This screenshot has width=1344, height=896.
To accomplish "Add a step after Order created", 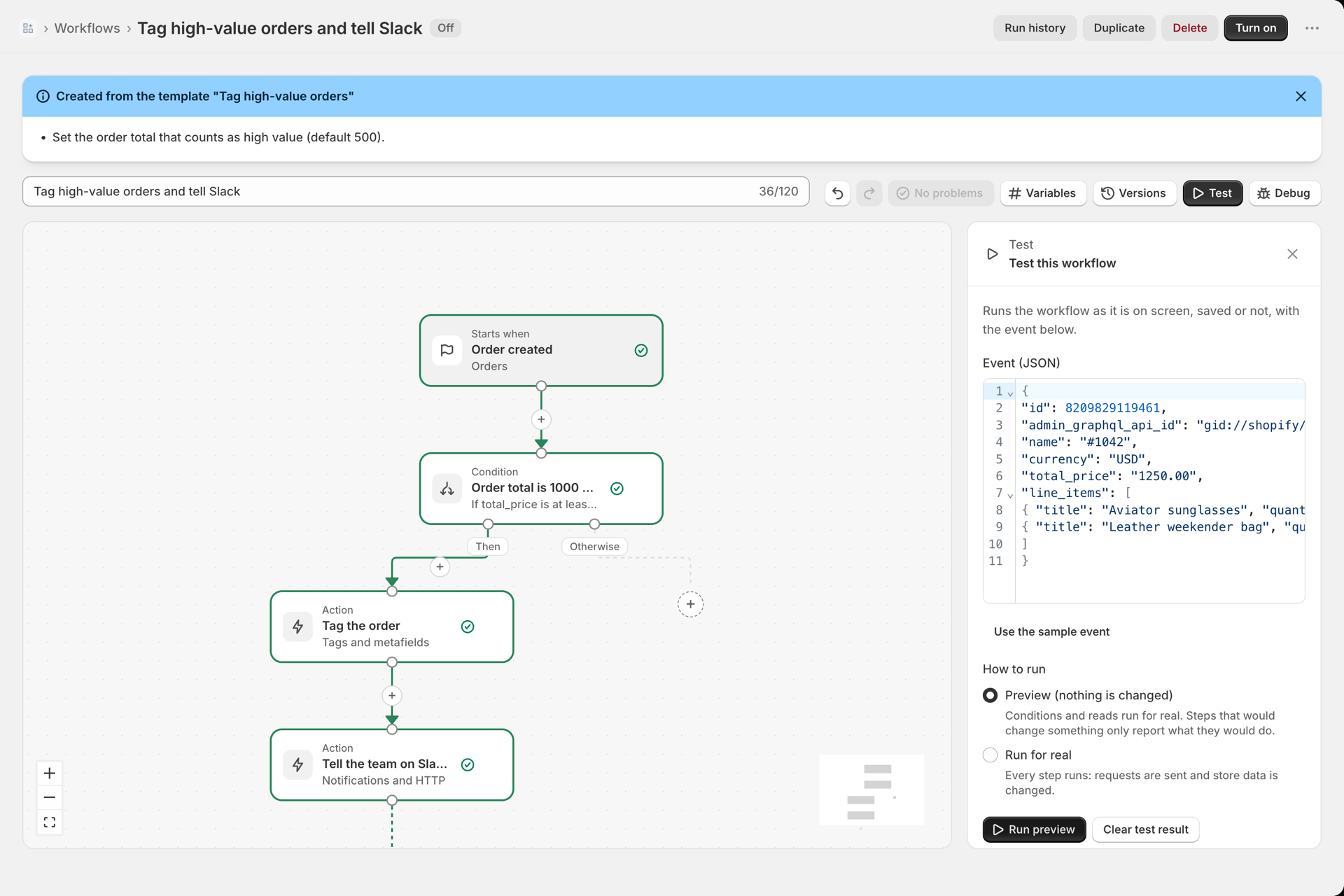I will [540, 419].
